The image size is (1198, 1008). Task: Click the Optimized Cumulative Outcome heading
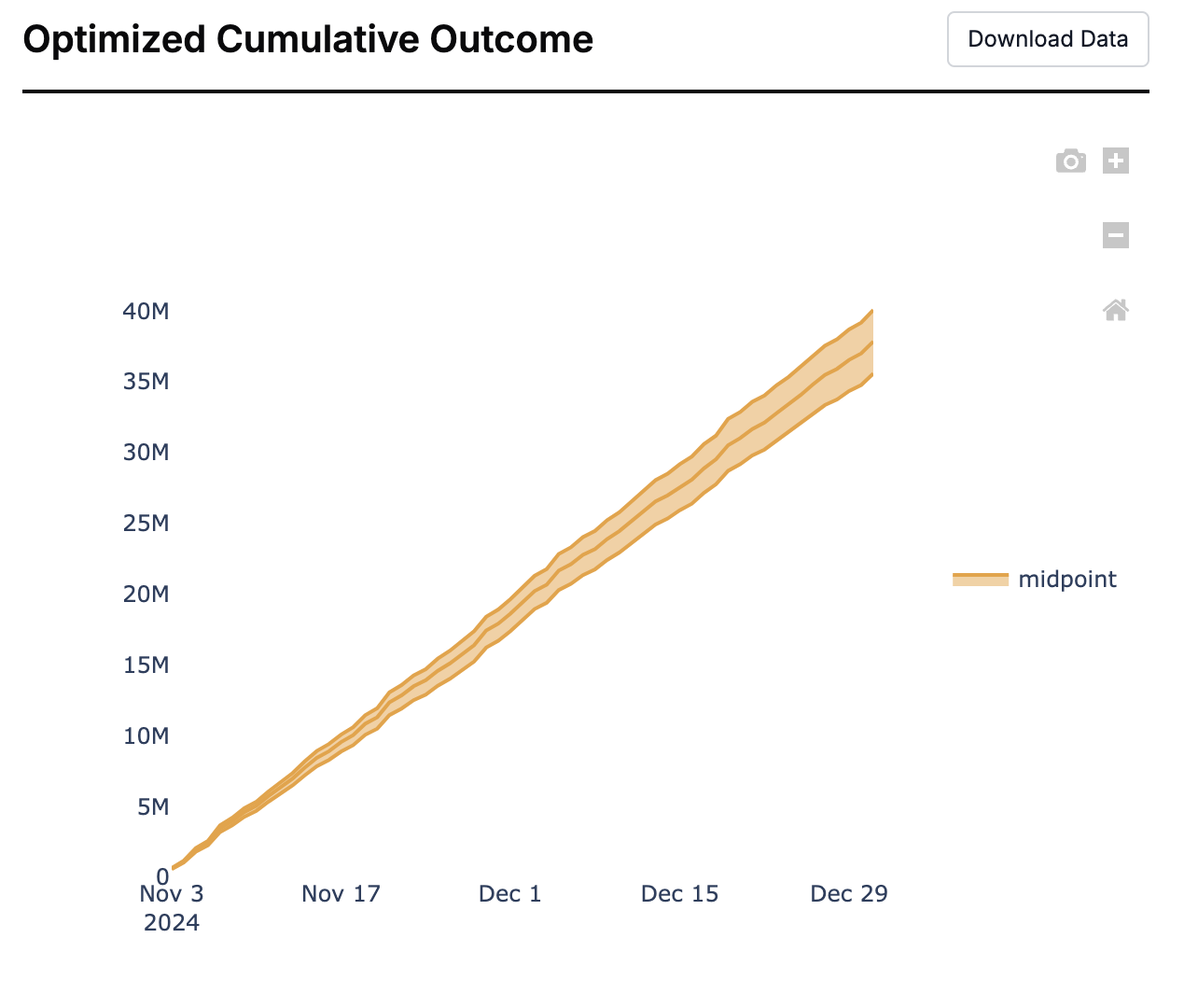[308, 40]
